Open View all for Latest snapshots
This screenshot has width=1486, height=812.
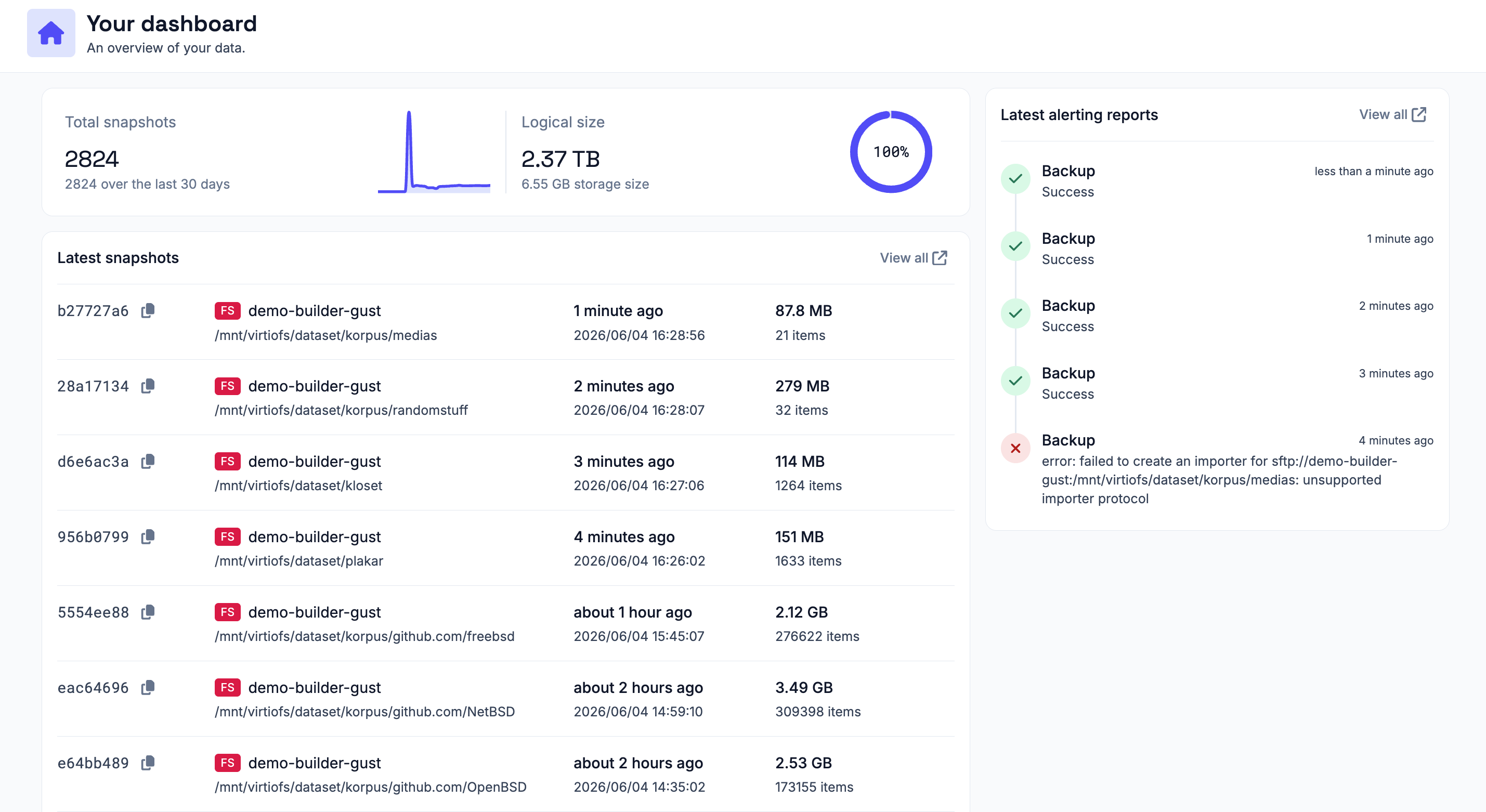click(913, 258)
